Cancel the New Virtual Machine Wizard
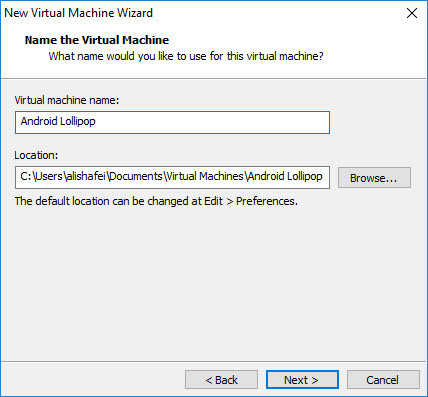The image size is (428, 397). point(383,380)
